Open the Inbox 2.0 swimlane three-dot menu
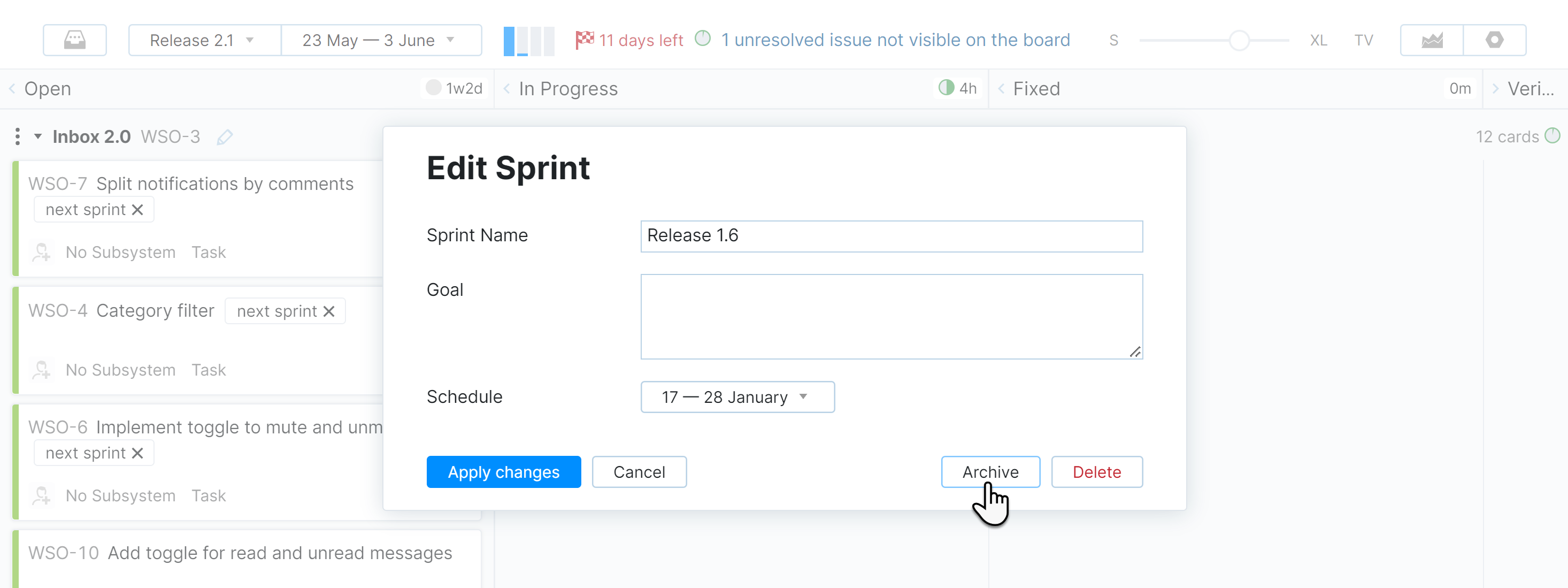 pyautogui.click(x=17, y=136)
